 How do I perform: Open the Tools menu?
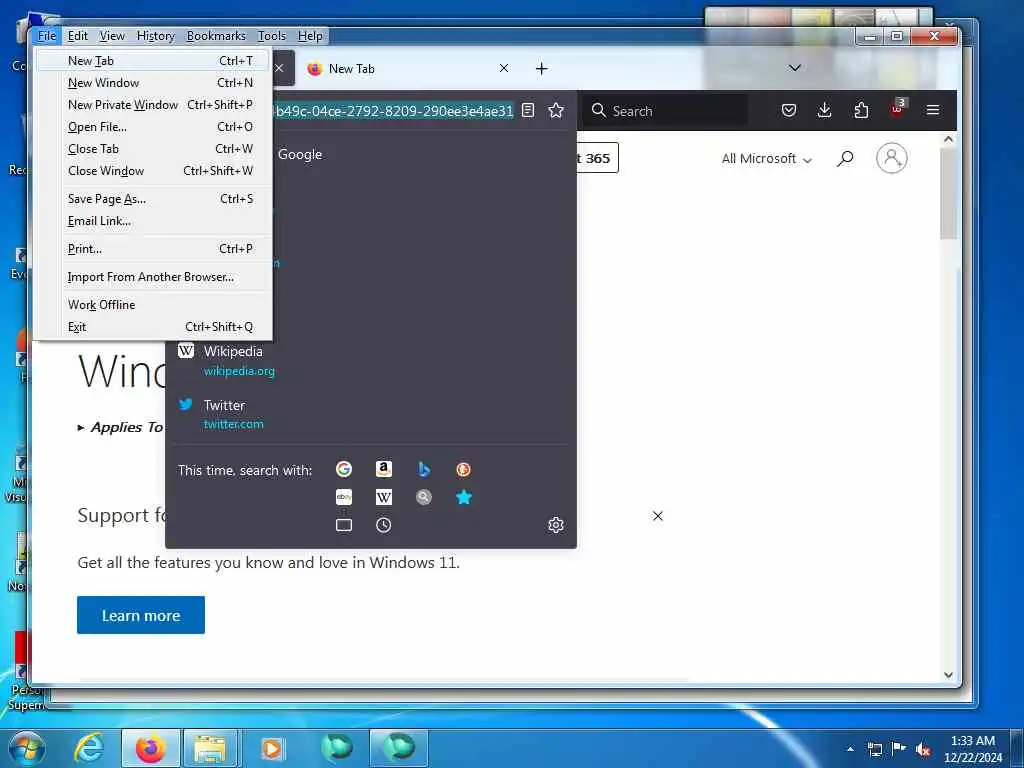272,36
